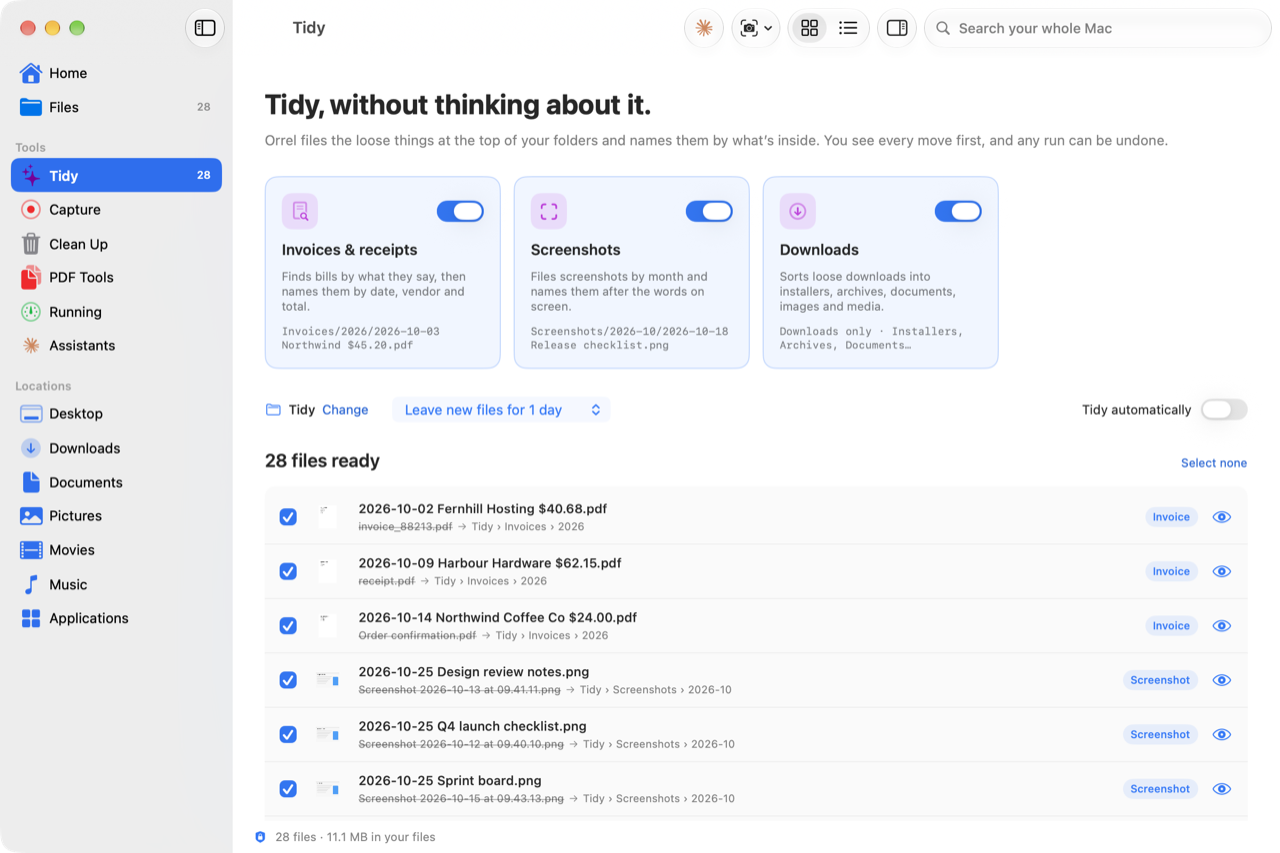Preview Q4 launch checklist via eye icon
This screenshot has height=853, width=1280.
[x=1221, y=734]
